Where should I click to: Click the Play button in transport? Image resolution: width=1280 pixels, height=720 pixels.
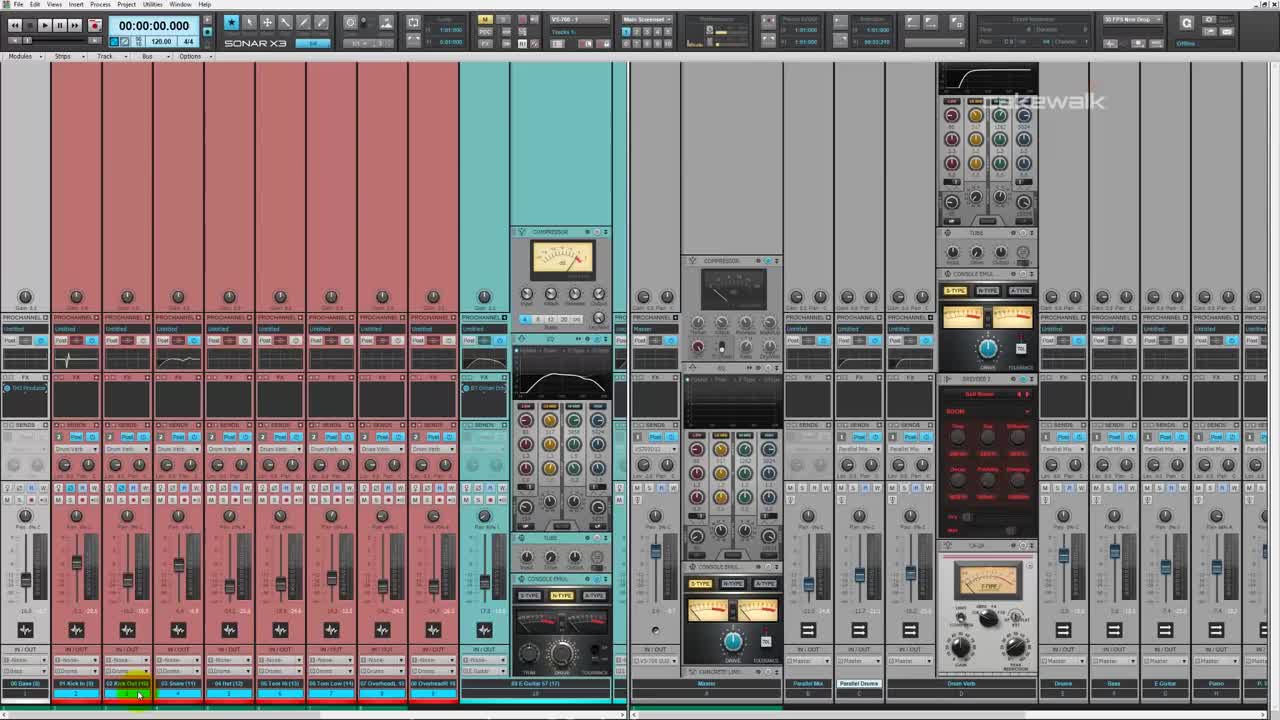44,25
